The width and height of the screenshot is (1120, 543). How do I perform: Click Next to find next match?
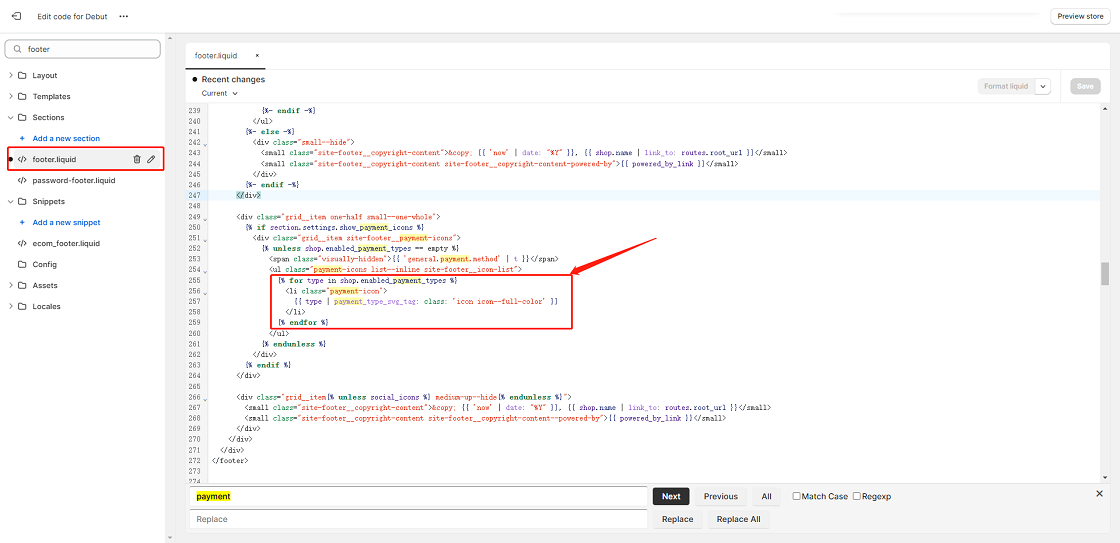(x=671, y=496)
